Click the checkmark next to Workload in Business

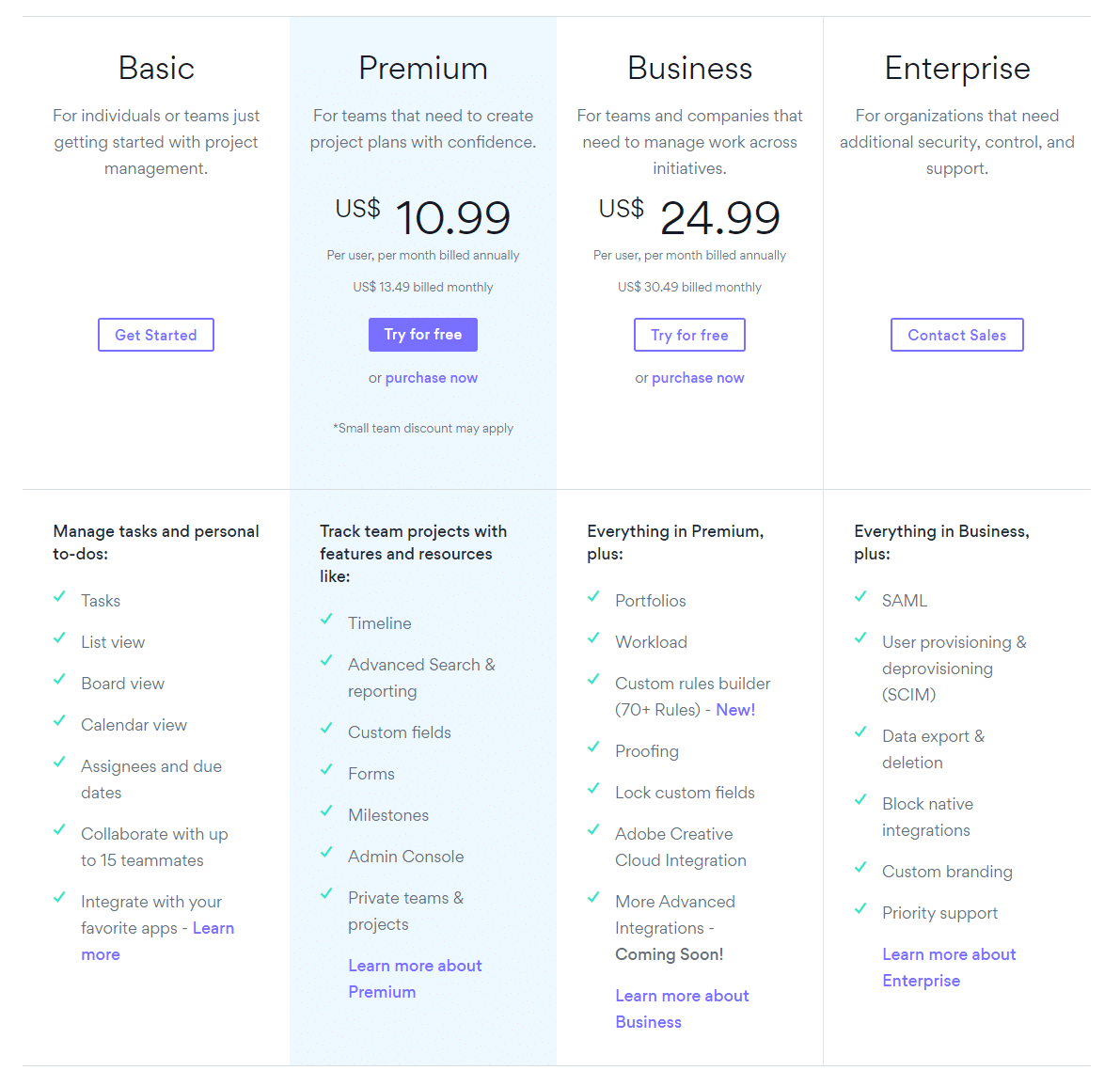tap(593, 637)
